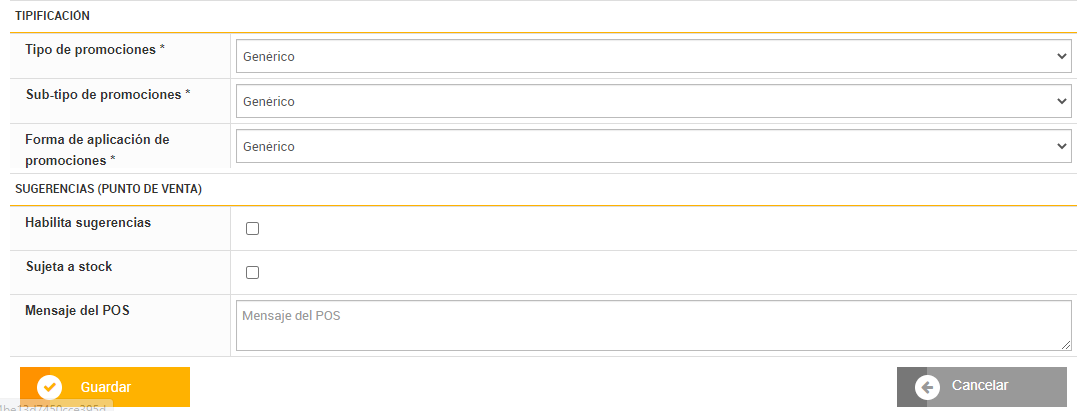Screen dimensions: 1083x411
Task: Focus the Mensaje del POS text field
Action: point(653,326)
